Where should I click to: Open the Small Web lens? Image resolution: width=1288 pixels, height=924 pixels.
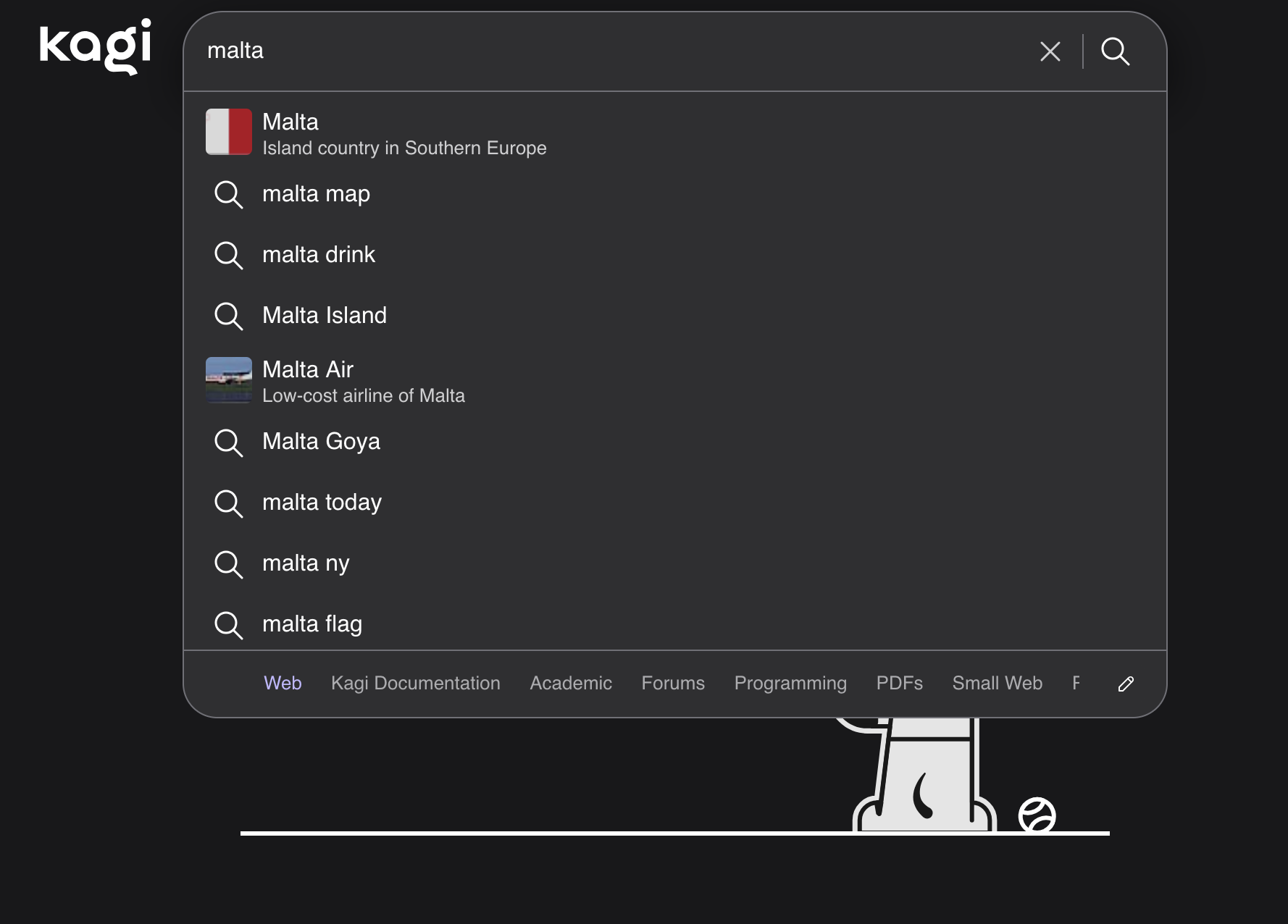(997, 683)
